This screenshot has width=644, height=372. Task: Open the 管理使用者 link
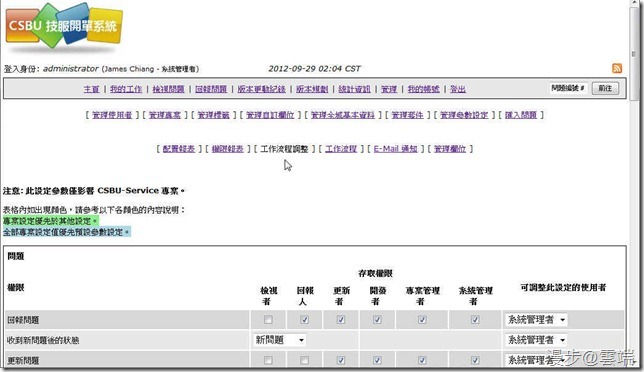[112, 115]
